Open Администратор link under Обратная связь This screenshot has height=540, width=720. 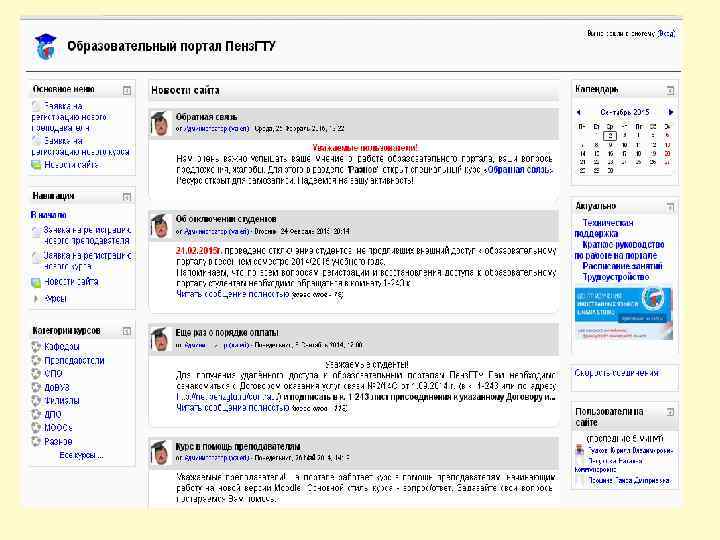[216, 129]
